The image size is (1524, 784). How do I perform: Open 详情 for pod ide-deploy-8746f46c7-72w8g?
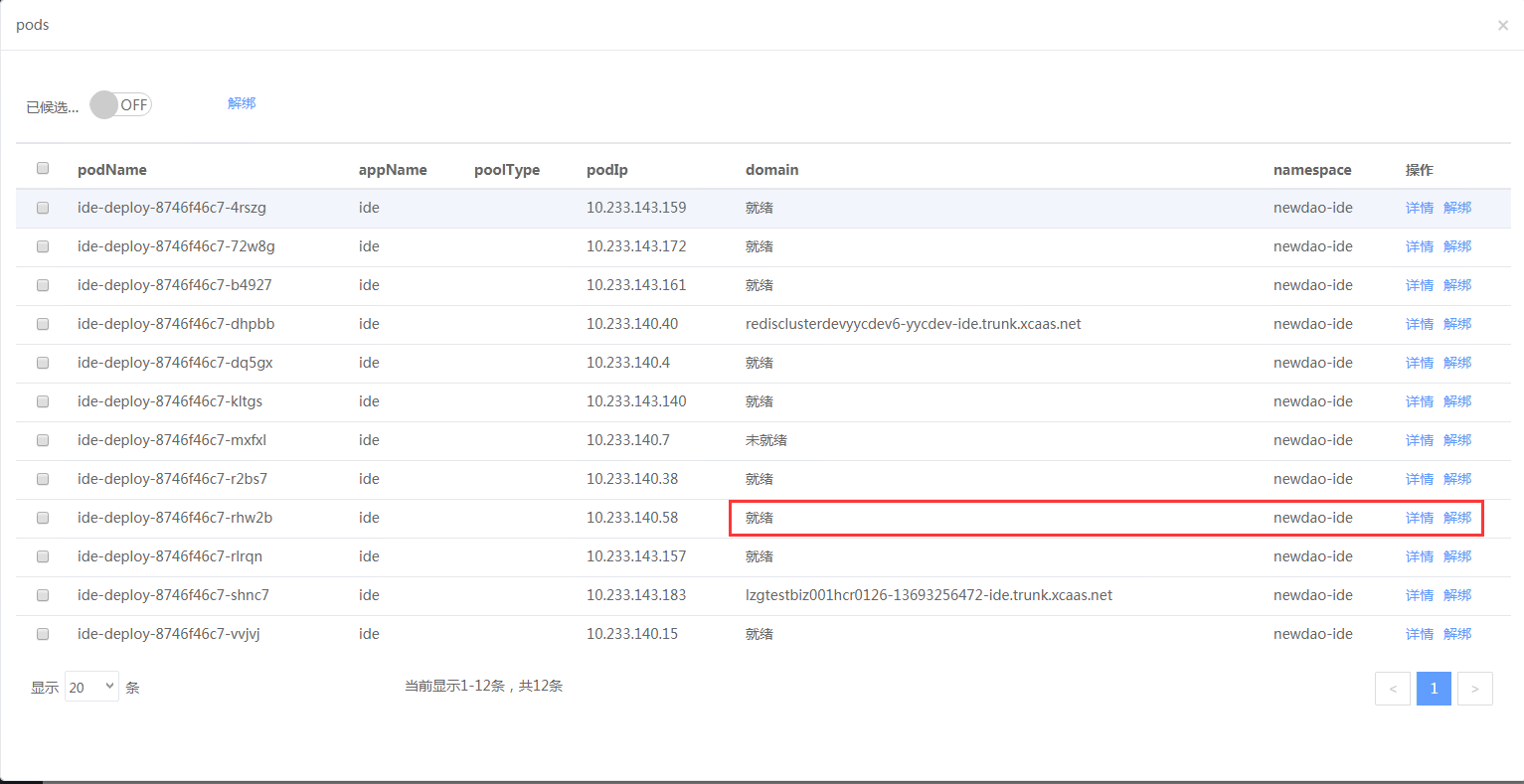pos(1419,246)
